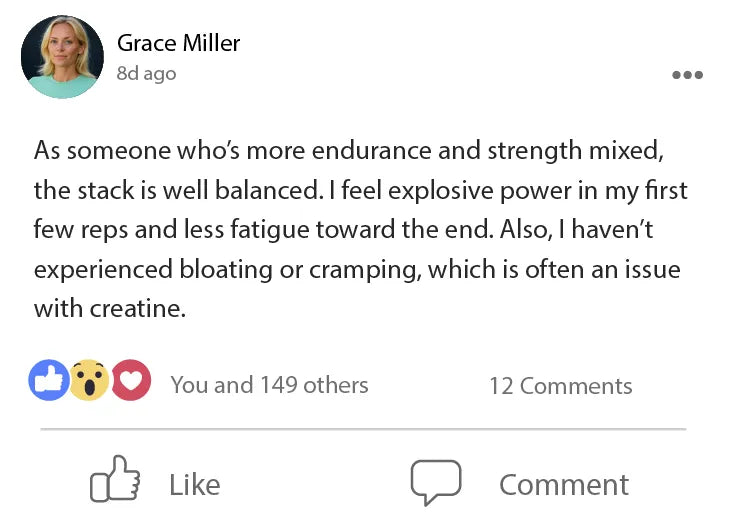The height and width of the screenshot is (532, 729).
Task: Click the blue thumbs-up reaction icon
Action: pos(49,381)
